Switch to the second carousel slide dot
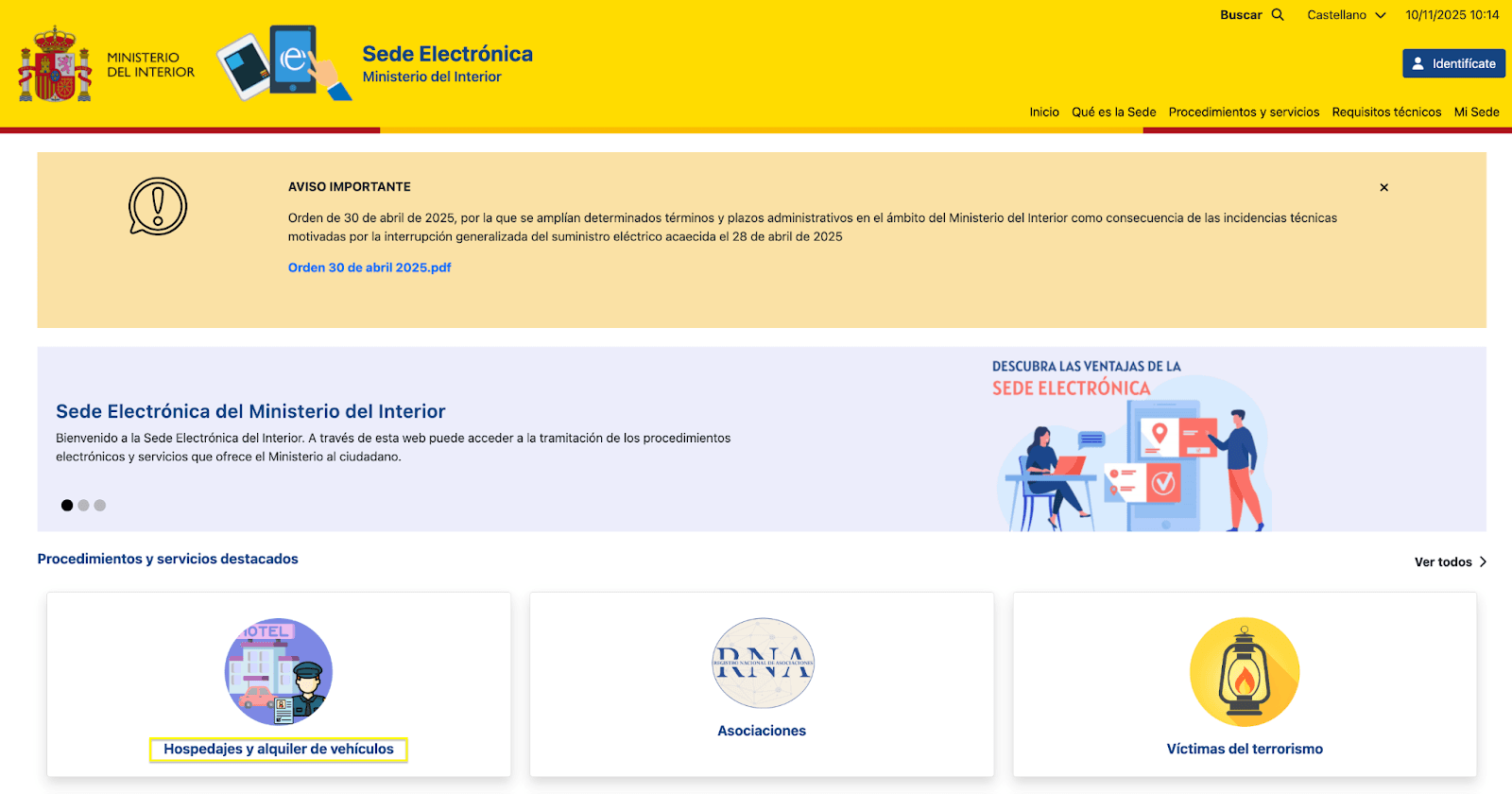The width and height of the screenshot is (1512, 794). pos(83,506)
